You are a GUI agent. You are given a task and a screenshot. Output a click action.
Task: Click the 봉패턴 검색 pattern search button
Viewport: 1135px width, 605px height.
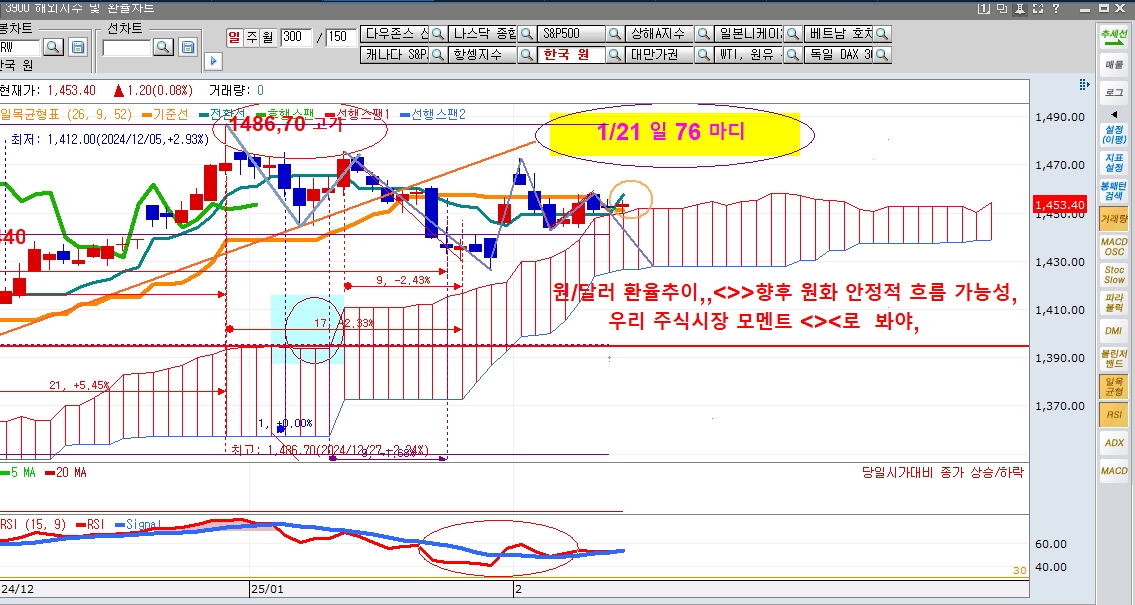click(1112, 189)
